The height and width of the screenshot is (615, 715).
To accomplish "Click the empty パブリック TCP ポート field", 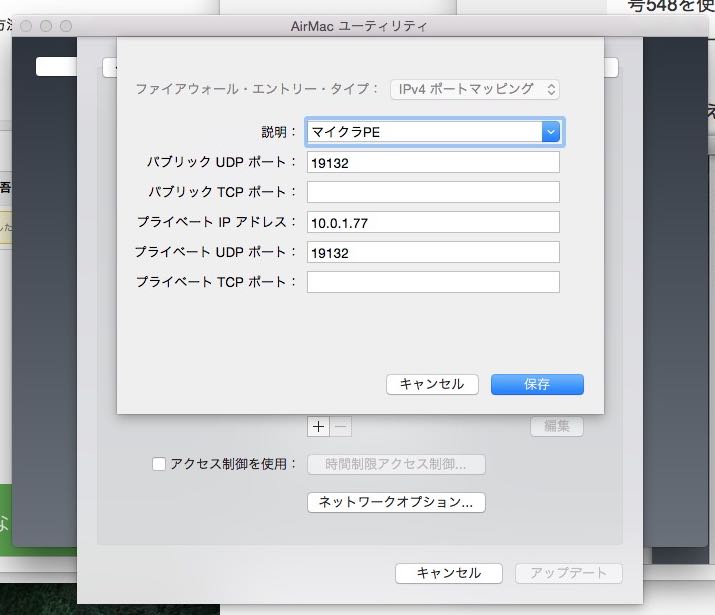I will click(433, 192).
